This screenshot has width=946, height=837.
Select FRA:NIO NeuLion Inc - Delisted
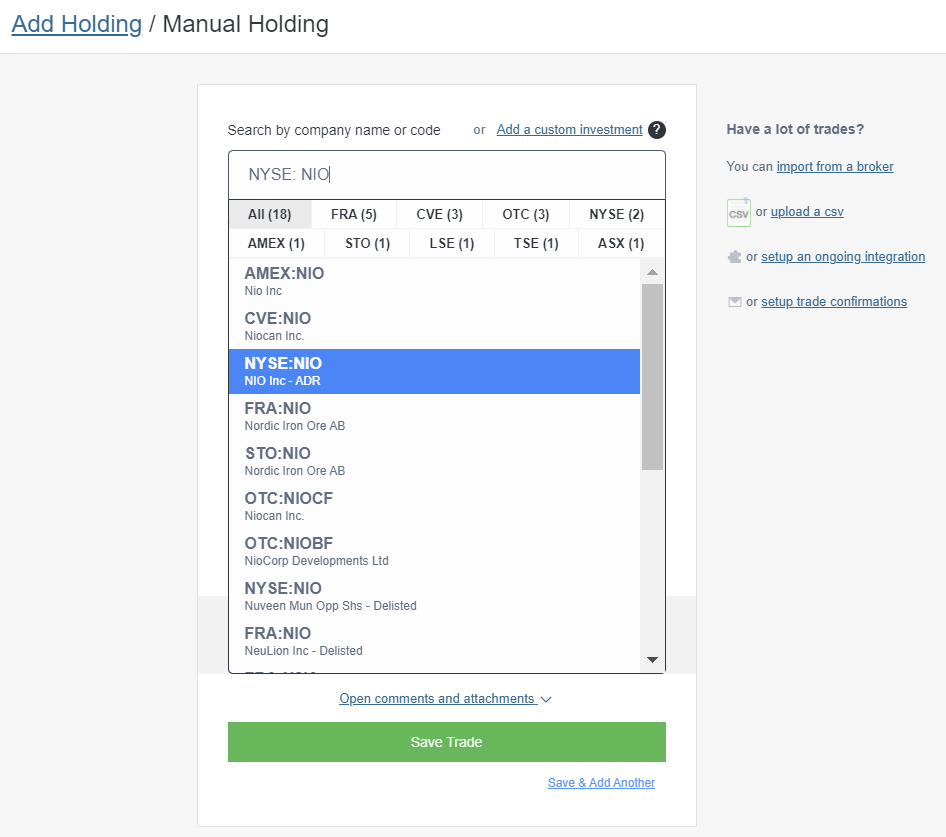pyautogui.click(x=434, y=641)
